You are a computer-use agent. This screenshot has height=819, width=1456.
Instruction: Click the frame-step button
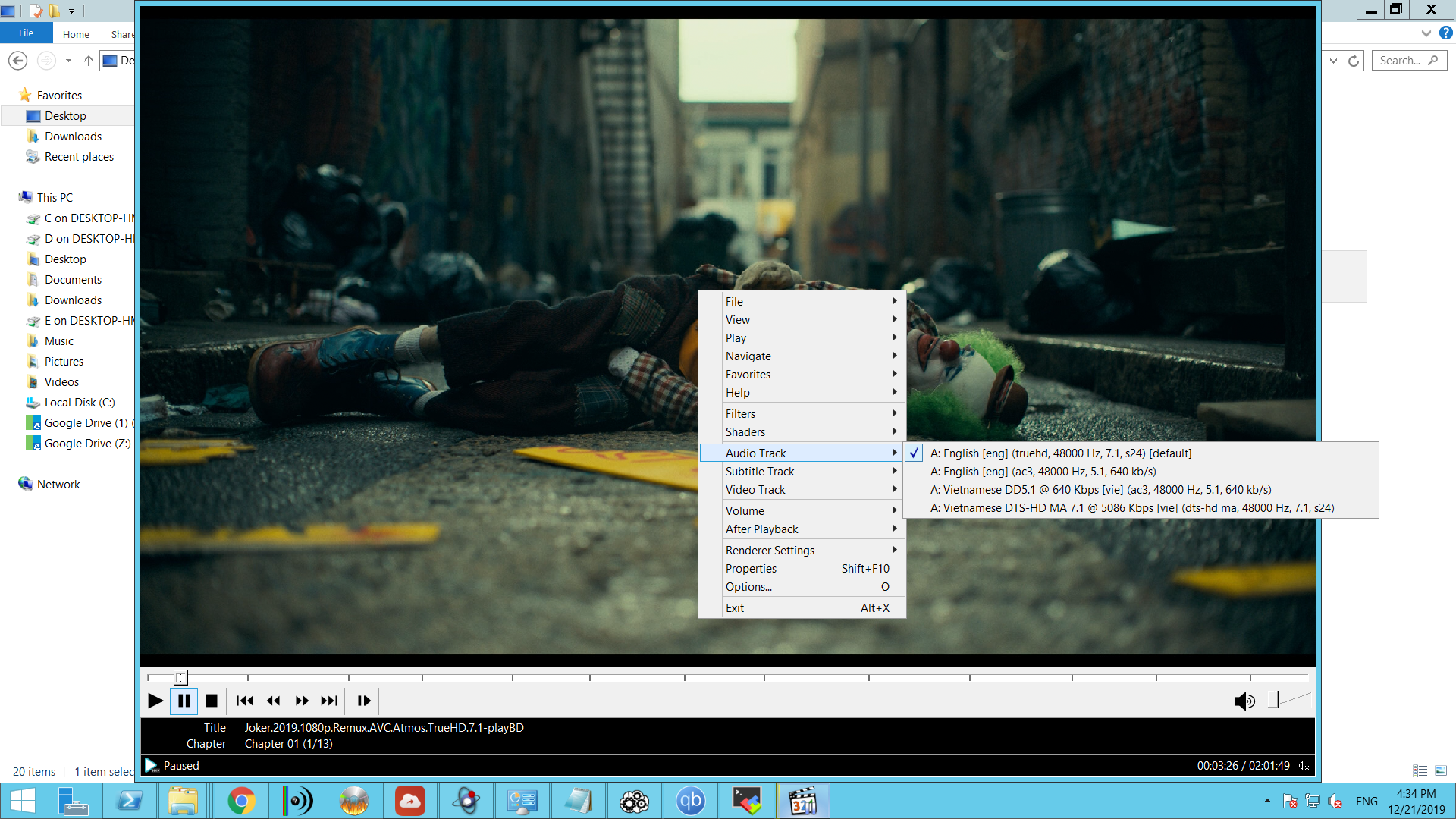[364, 701]
